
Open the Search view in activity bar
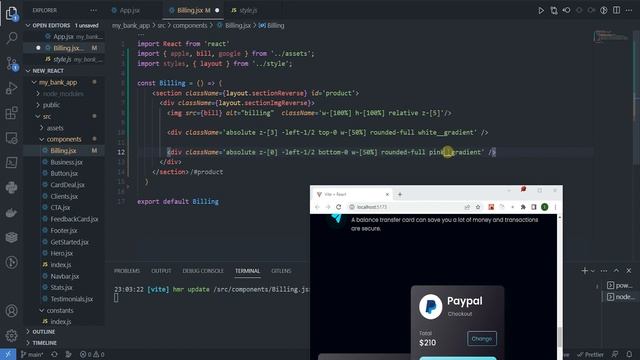11,38
